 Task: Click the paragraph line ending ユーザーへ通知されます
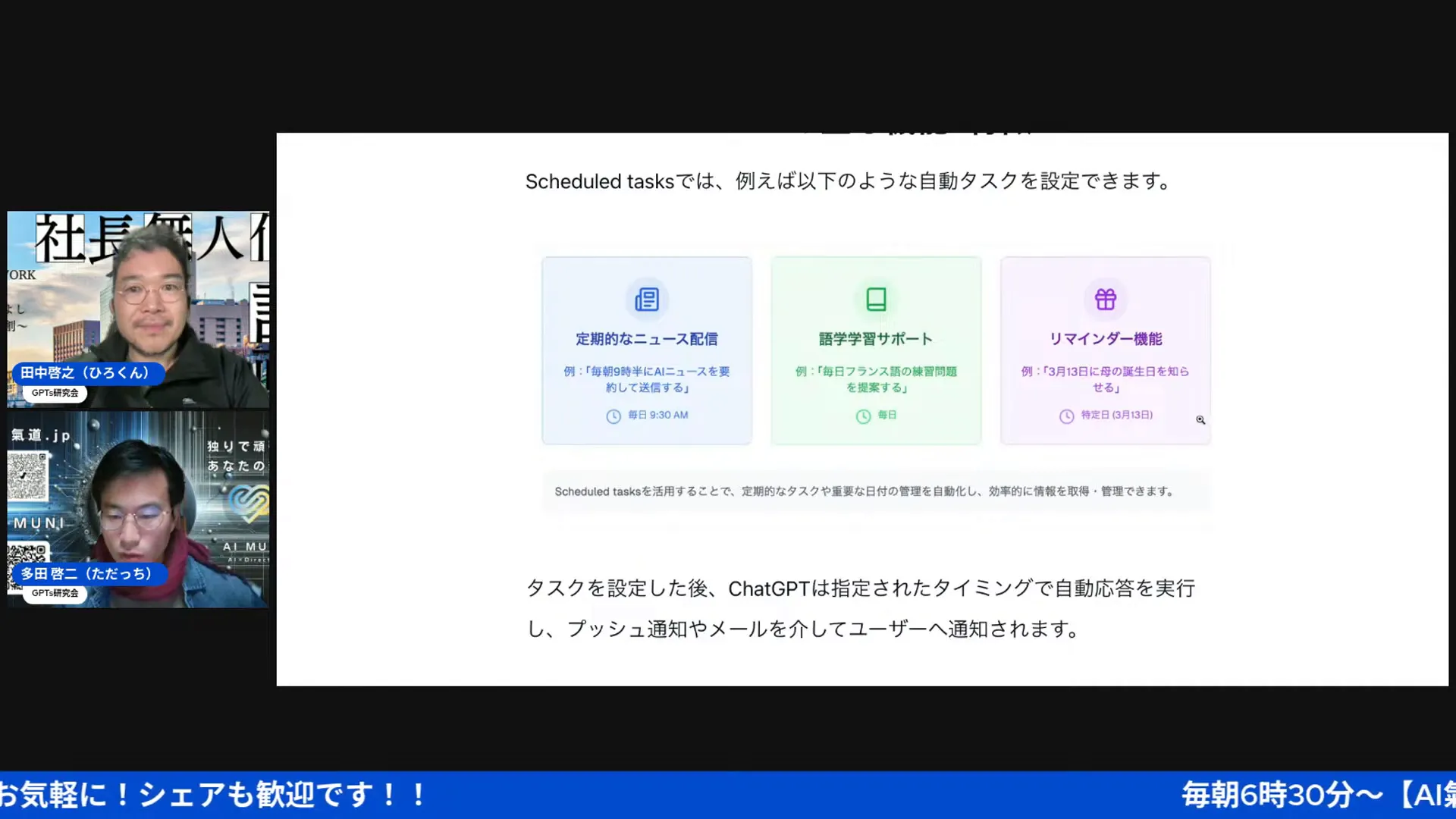tap(804, 629)
